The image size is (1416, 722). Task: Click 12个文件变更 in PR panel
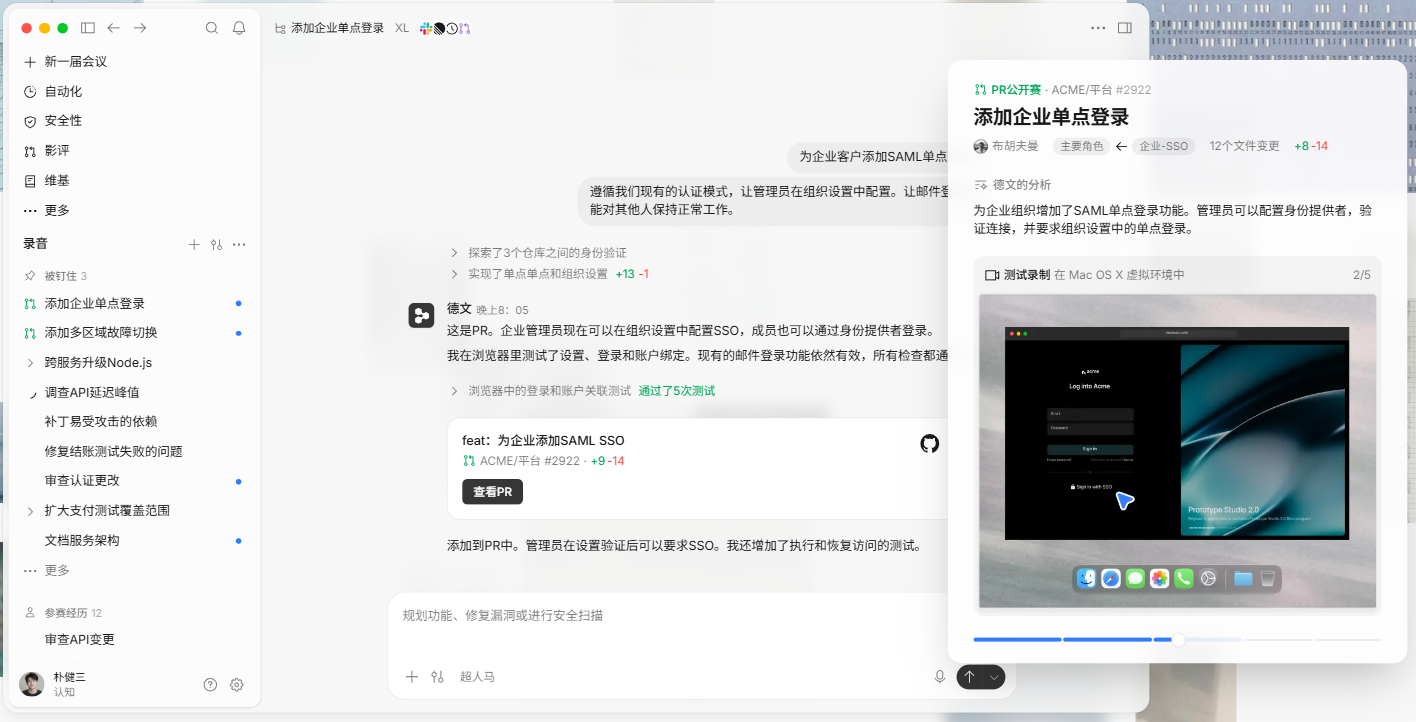coord(1244,146)
